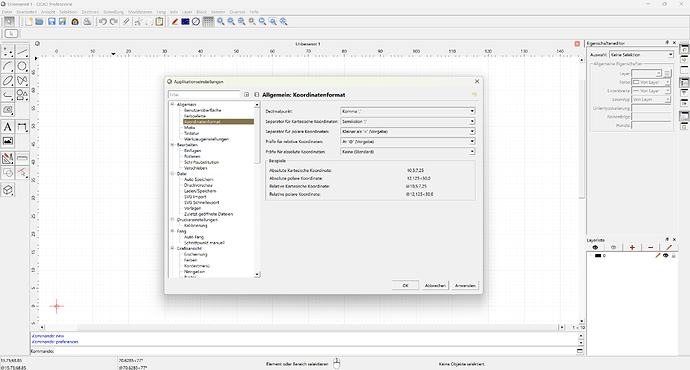Screen dimensions: 690x370
Task: Open the absolute coordinates prefix dropdown
Action: pos(407,152)
